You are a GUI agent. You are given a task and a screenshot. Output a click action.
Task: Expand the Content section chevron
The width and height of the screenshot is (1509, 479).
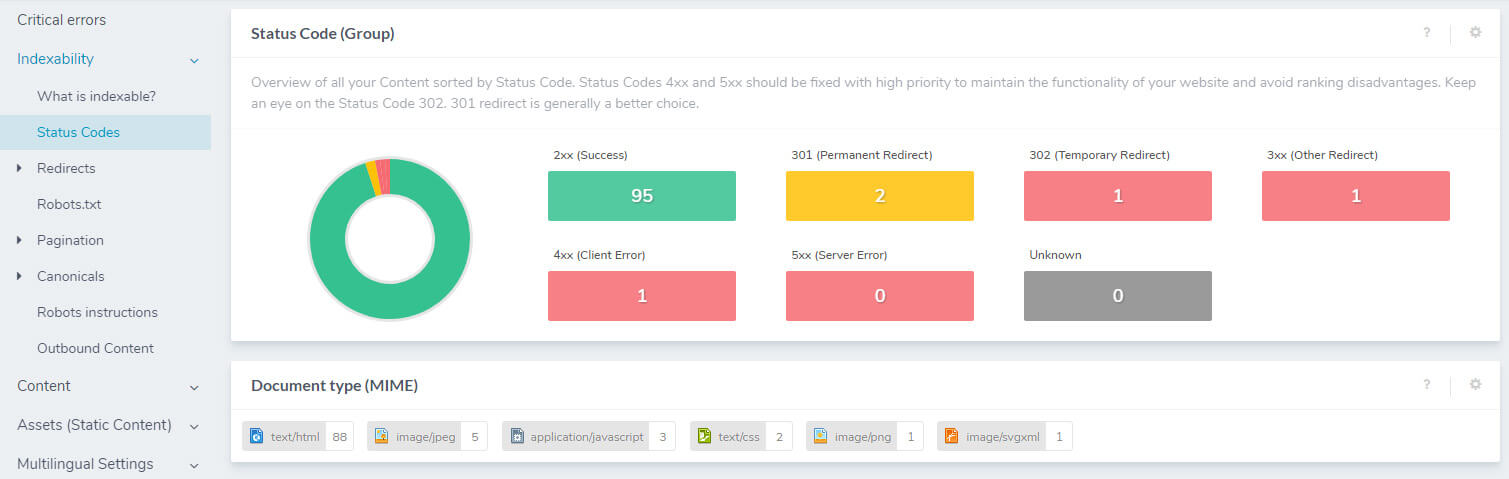pyautogui.click(x=194, y=387)
